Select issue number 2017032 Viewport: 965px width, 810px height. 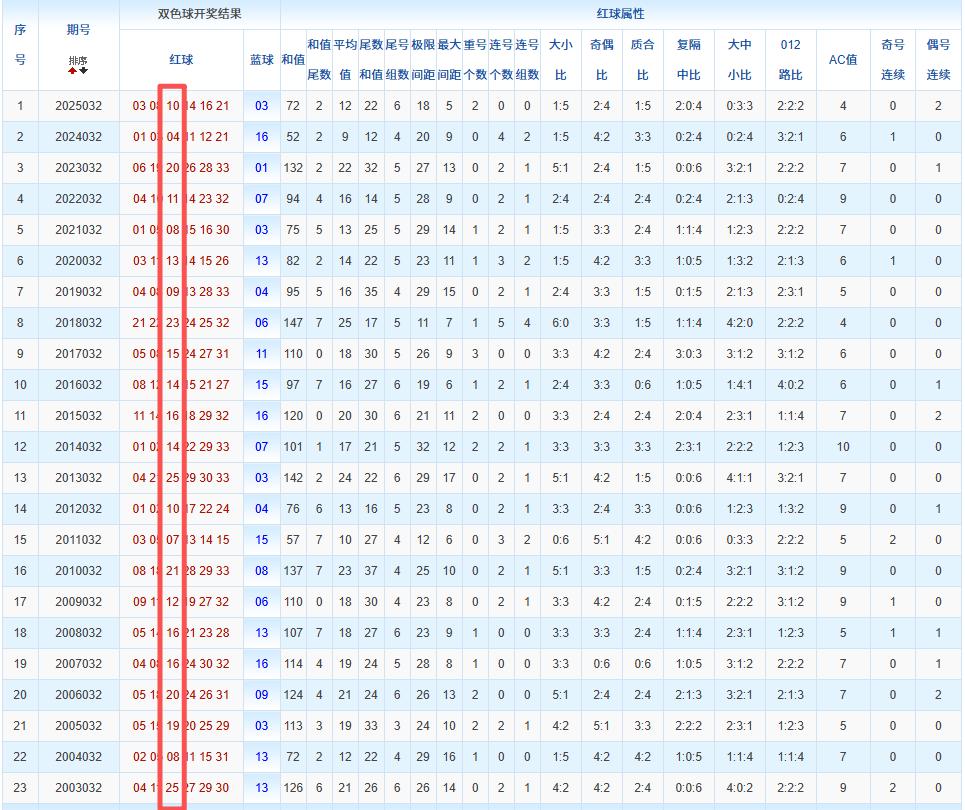[x=79, y=354]
